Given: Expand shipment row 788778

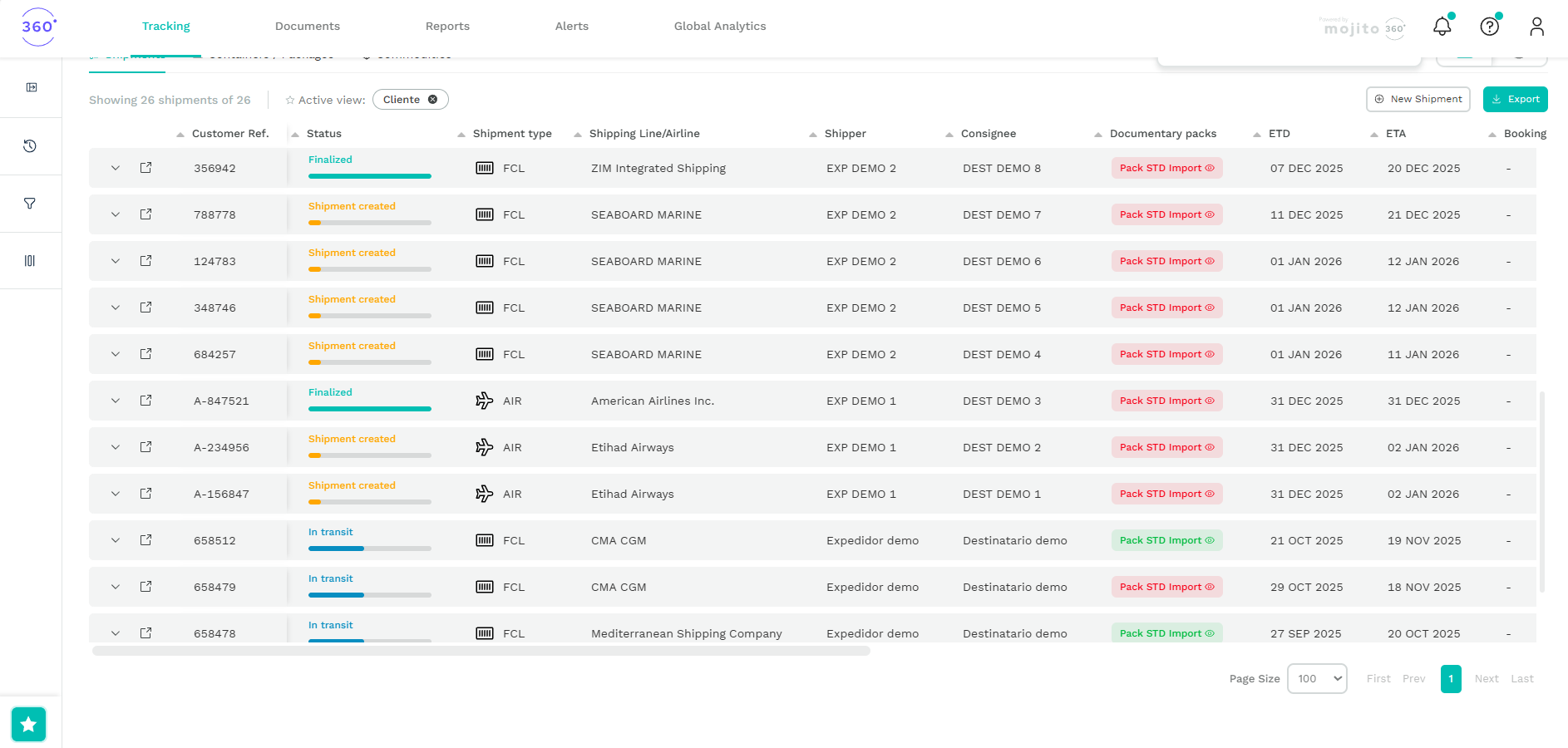Looking at the screenshot, I should (x=116, y=214).
